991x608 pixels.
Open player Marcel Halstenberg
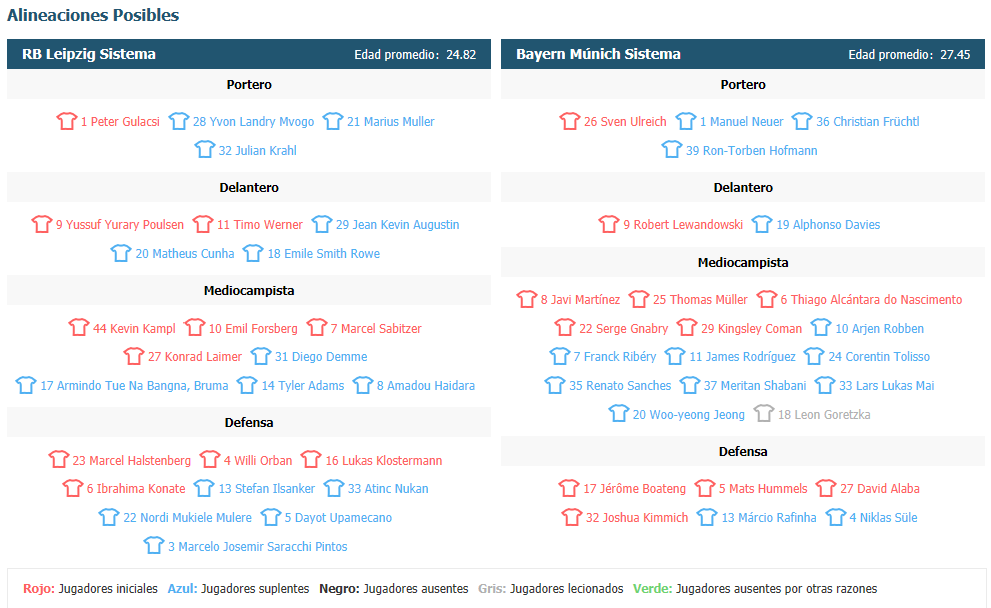(131, 460)
